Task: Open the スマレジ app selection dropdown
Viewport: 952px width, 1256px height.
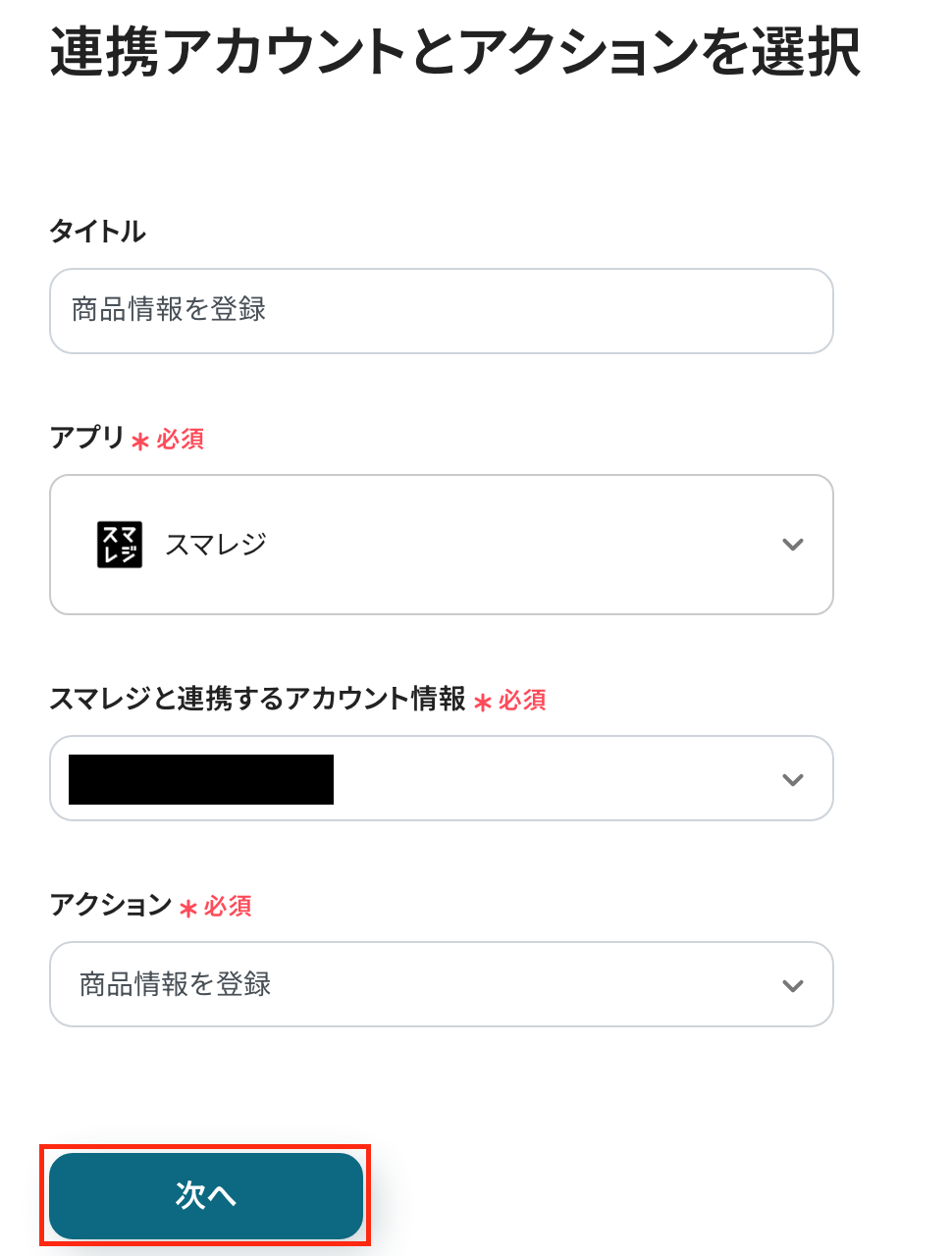Action: [x=442, y=545]
